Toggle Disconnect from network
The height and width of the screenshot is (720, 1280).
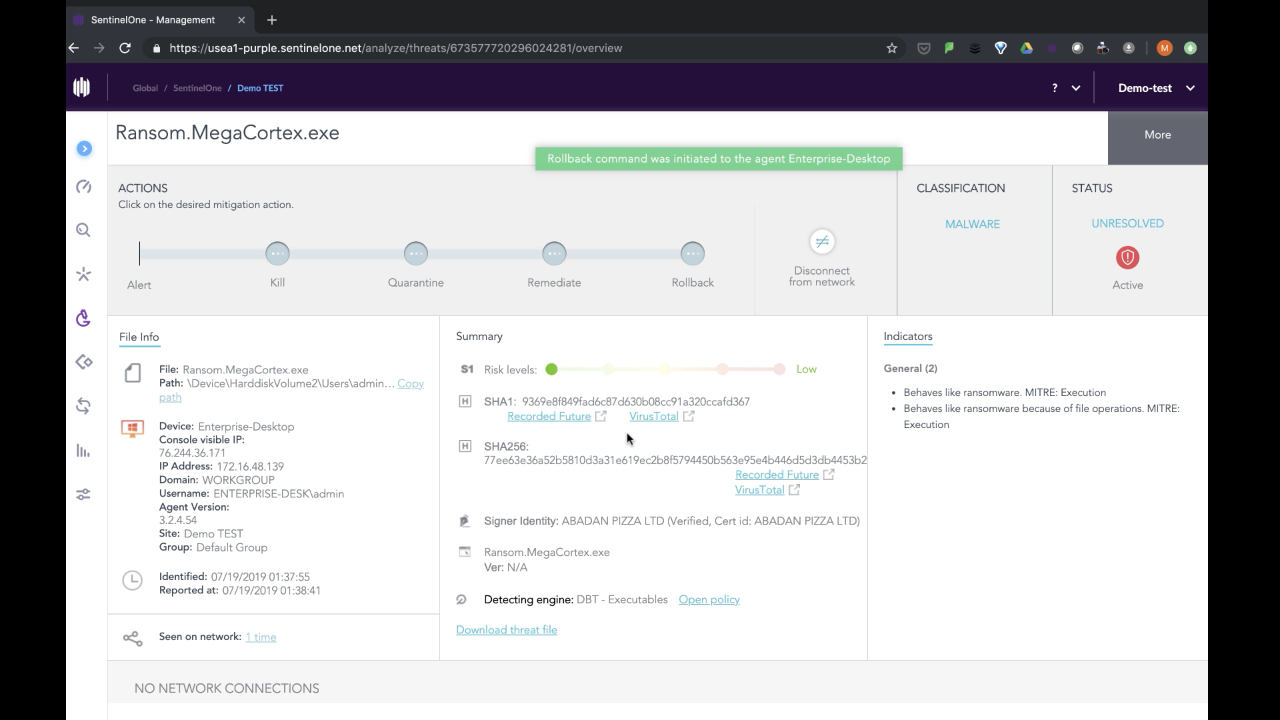821,242
